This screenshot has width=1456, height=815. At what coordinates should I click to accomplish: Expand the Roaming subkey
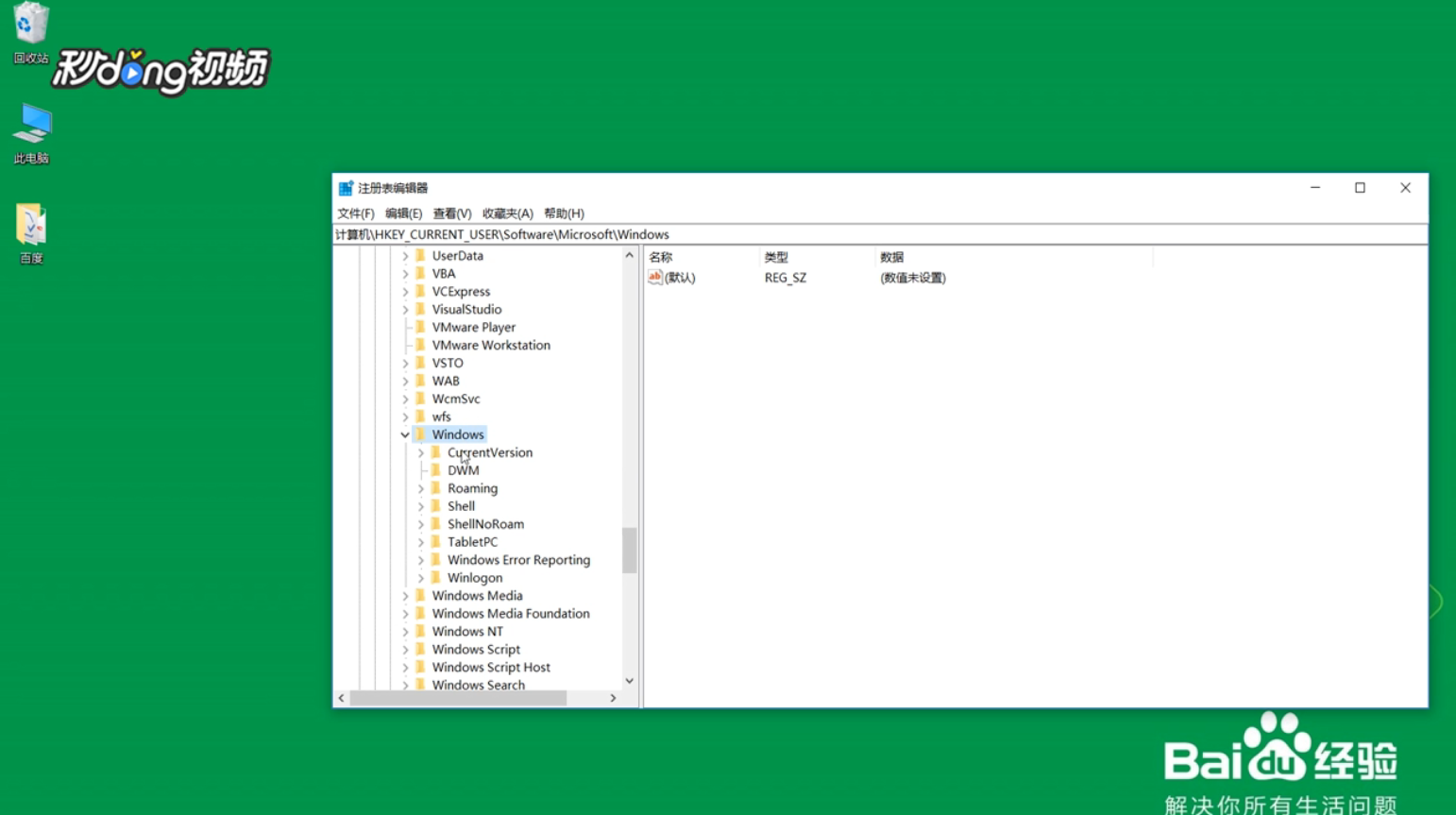click(421, 488)
